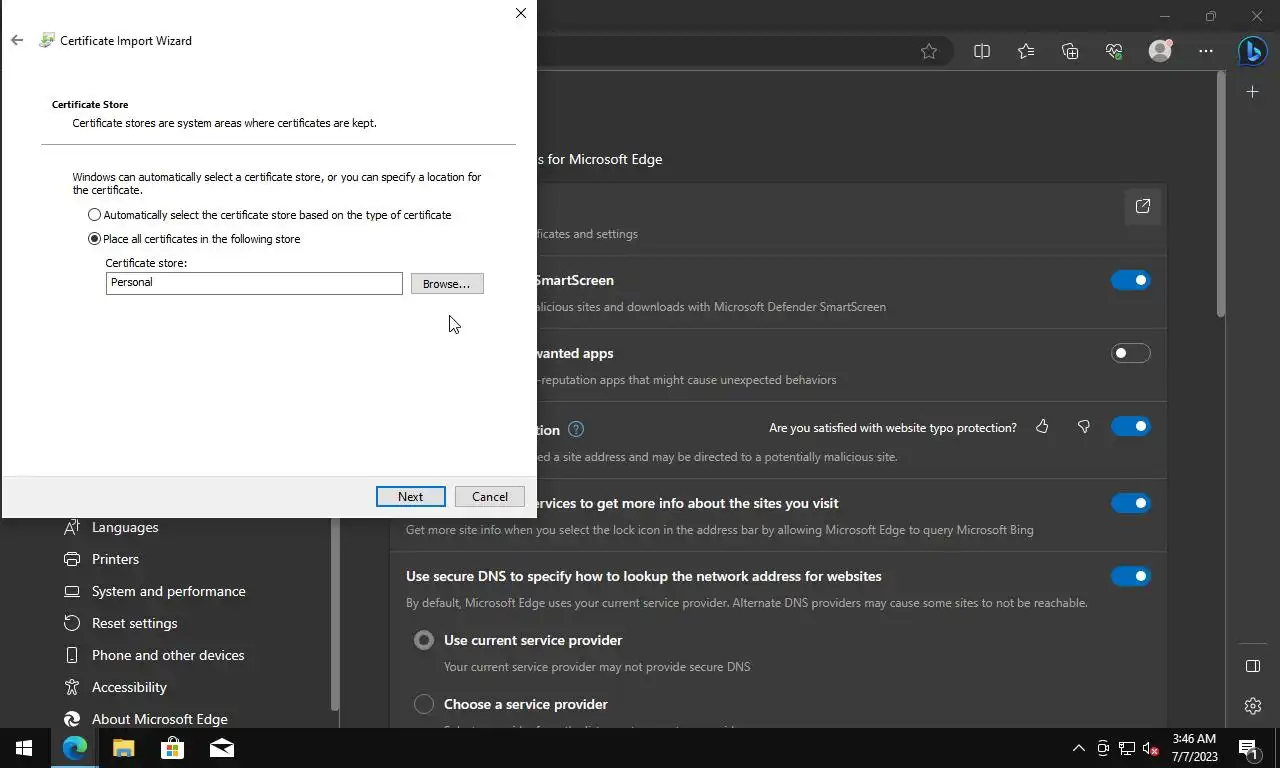Select 'Choose a service provider' radio
Image resolution: width=1280 pixels, height=768 pixels.
click(x=424, y=704)
